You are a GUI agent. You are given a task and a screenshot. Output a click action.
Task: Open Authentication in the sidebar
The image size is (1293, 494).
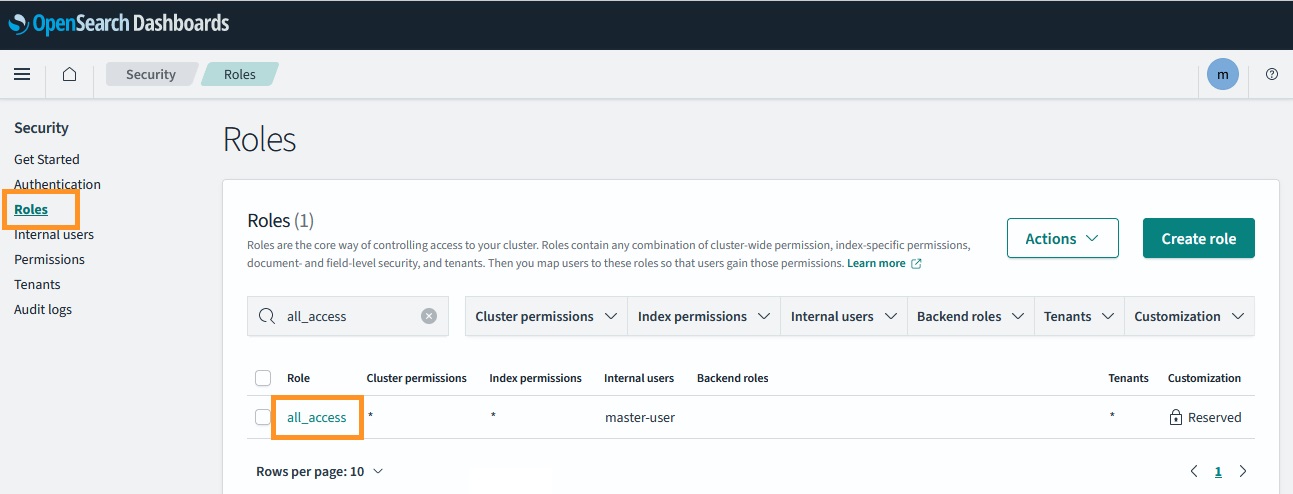tap(57, 184)
